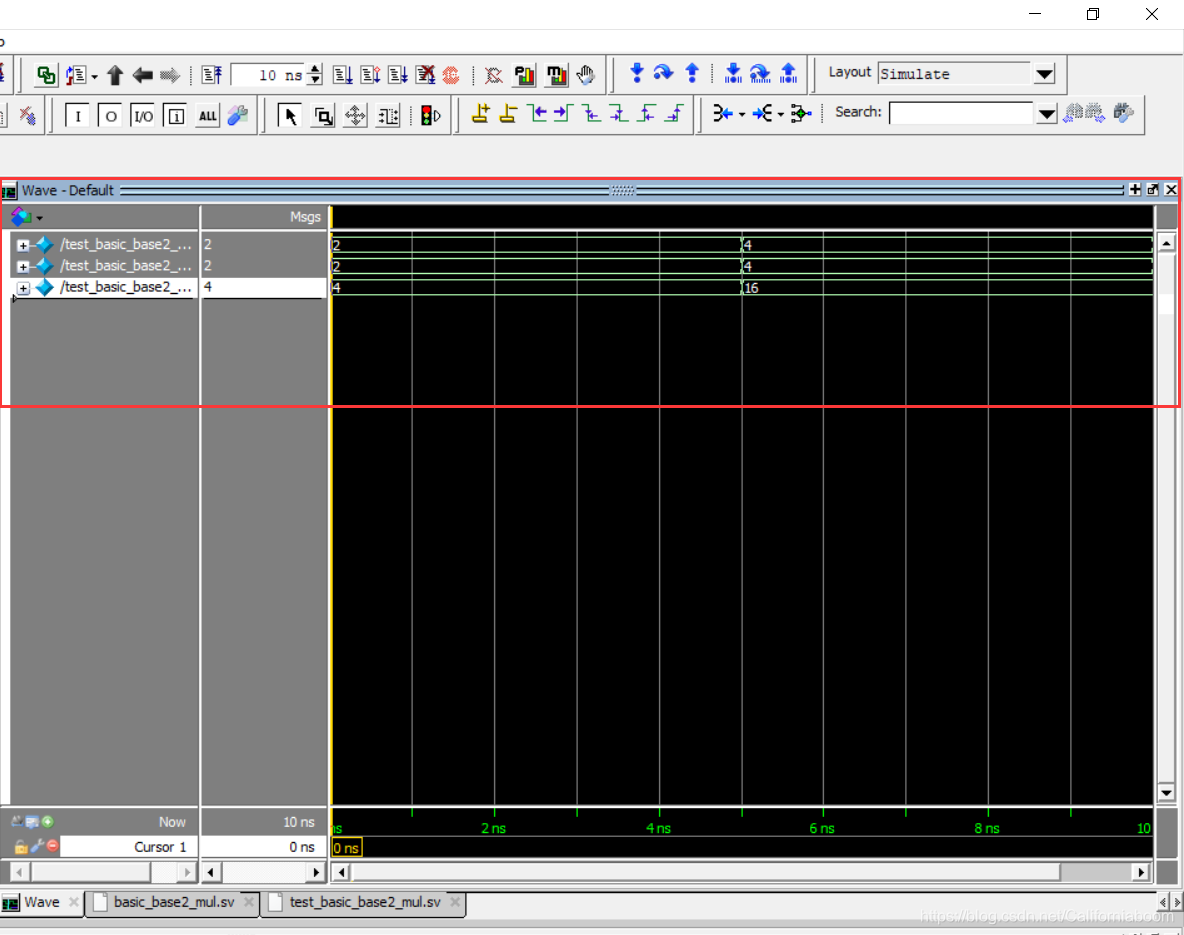Open the signal name format dropdown in Wave header

(39, 218)
